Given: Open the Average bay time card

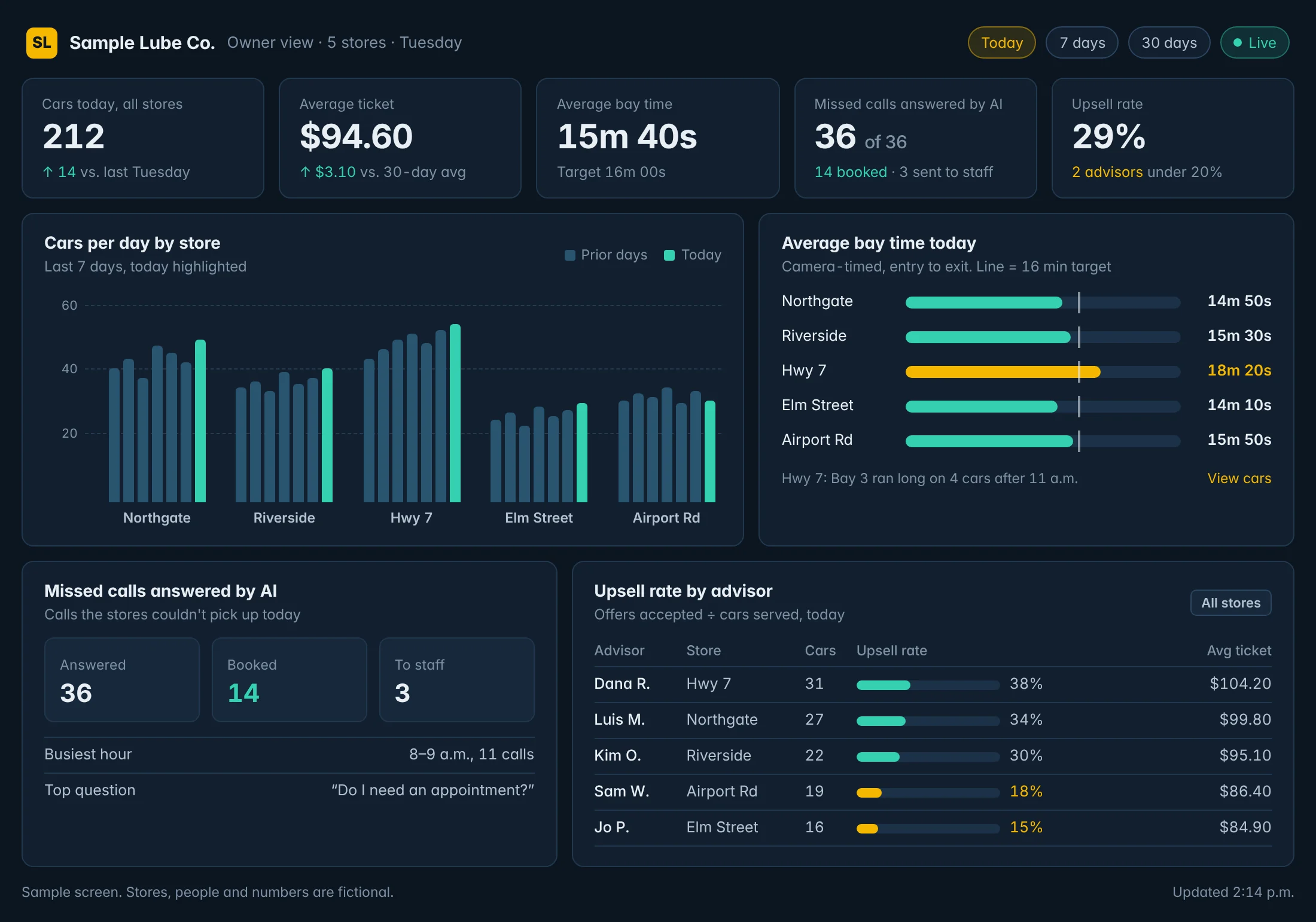Looking at the screenshot, I should coord(658,138).
